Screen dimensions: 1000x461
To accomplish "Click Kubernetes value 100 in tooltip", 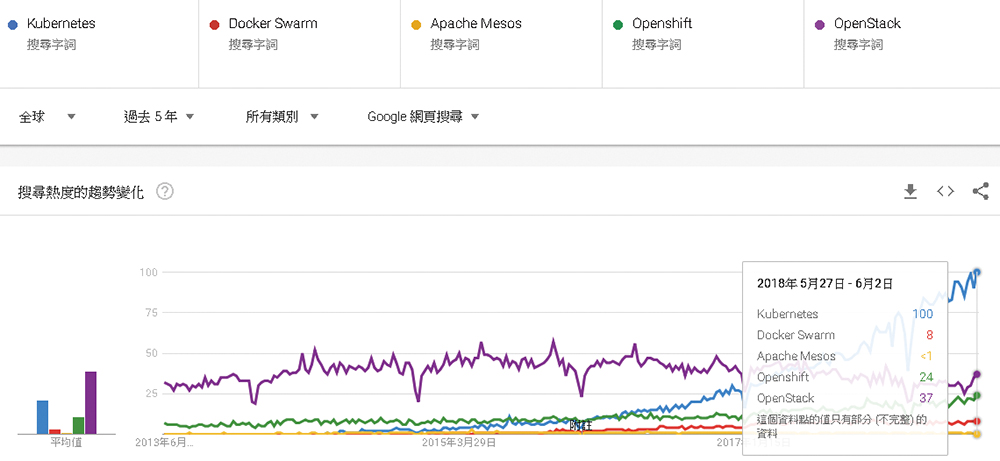I will click(x=922, y=314).
